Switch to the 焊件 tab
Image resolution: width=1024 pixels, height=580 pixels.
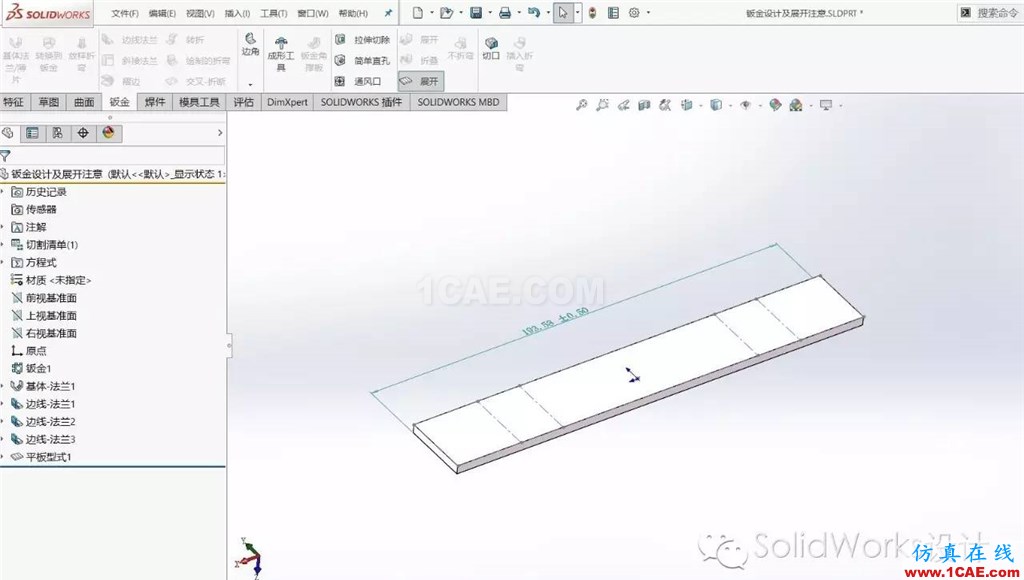155,102
